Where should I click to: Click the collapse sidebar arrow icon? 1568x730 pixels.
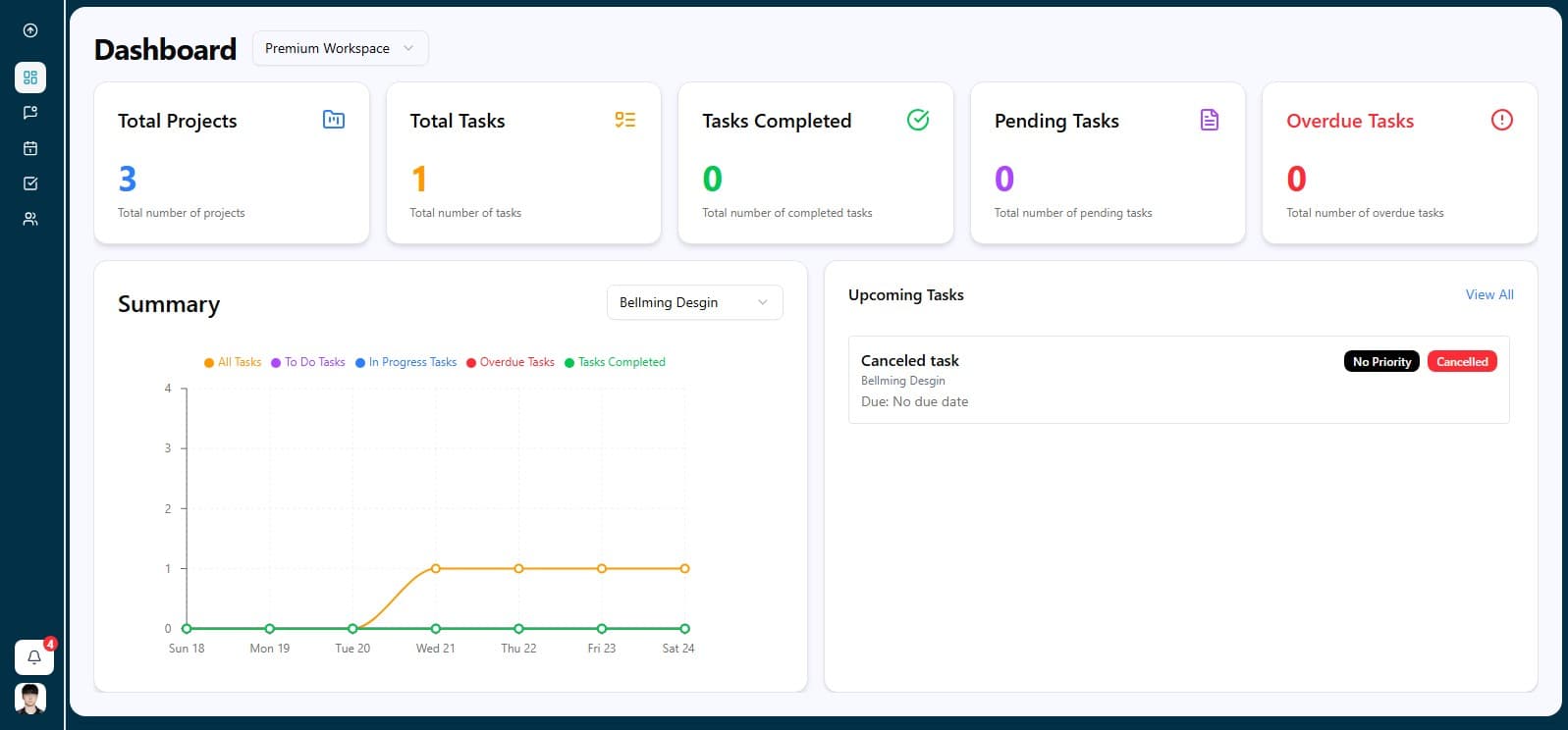[30, 30]
